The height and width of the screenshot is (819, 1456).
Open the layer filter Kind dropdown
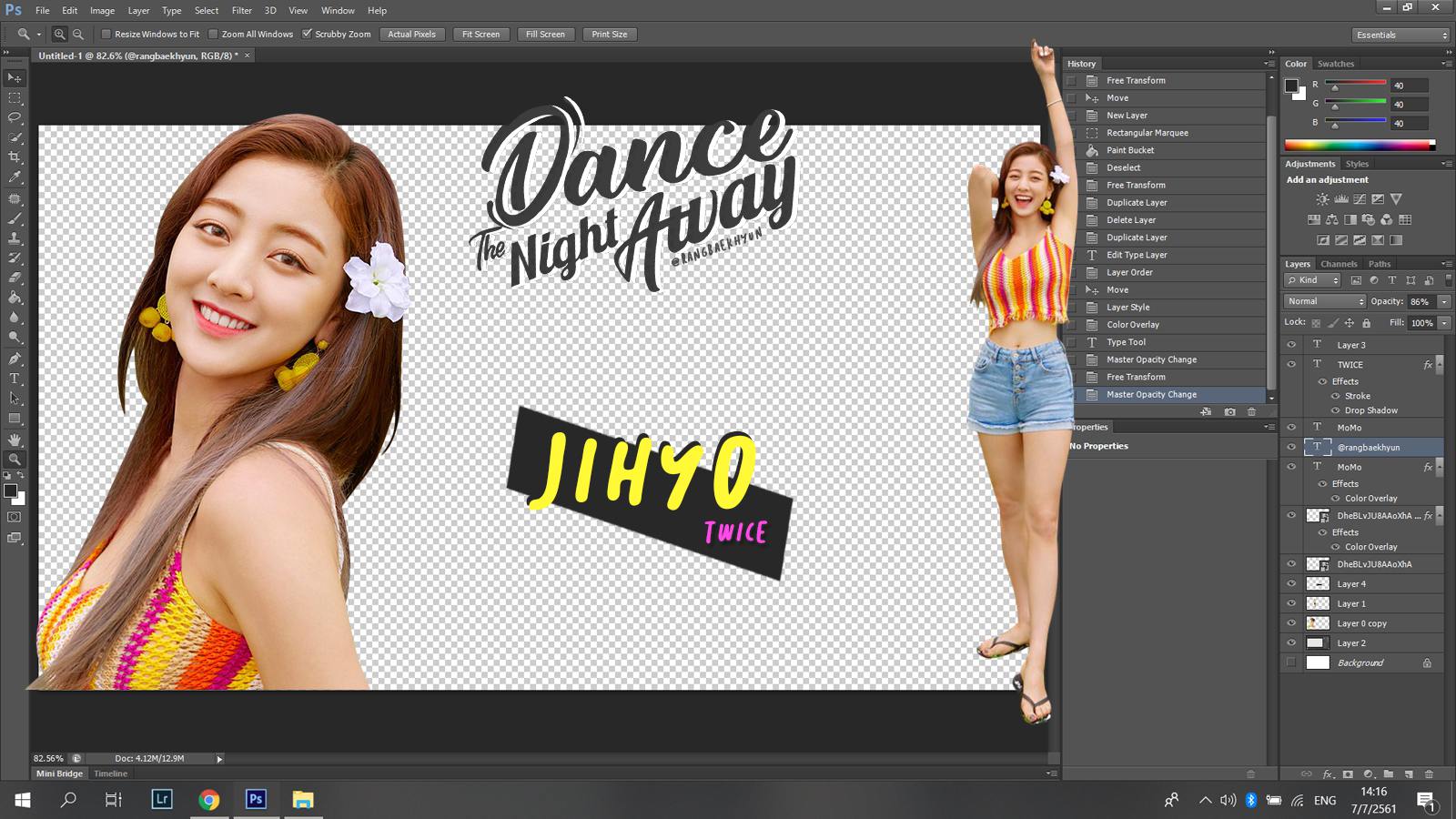pos(1312,280)
